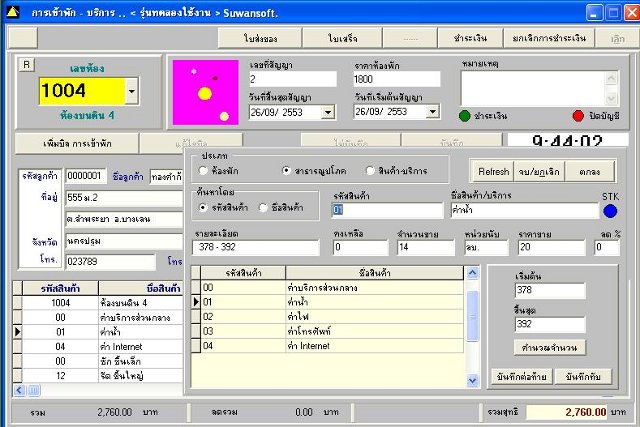The width and height of the screenshot is (640, 427).
Task: Click the red ปิดบัญชี status circle
Action: pyautogui.click(x=578, y=116)
